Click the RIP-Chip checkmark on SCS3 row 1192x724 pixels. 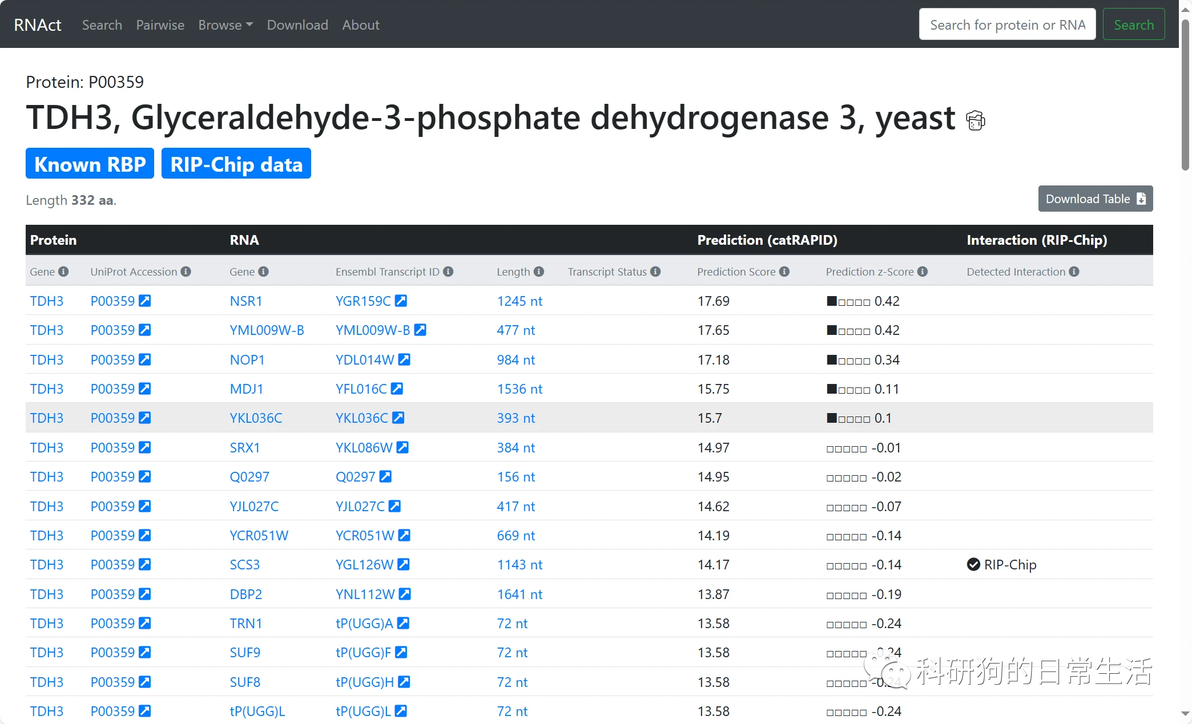(x=973, y=565)
